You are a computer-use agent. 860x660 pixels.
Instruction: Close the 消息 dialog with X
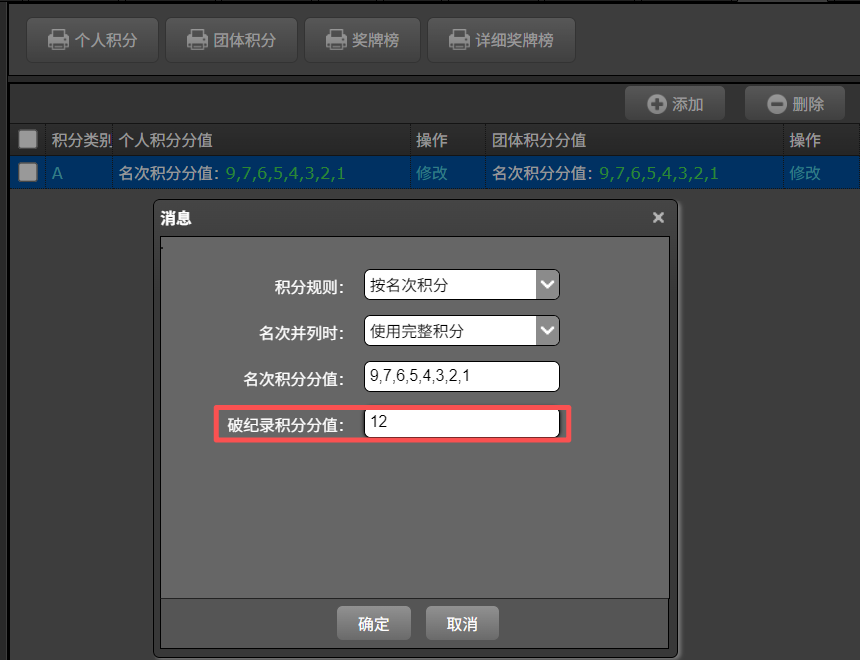coord(658,217)
